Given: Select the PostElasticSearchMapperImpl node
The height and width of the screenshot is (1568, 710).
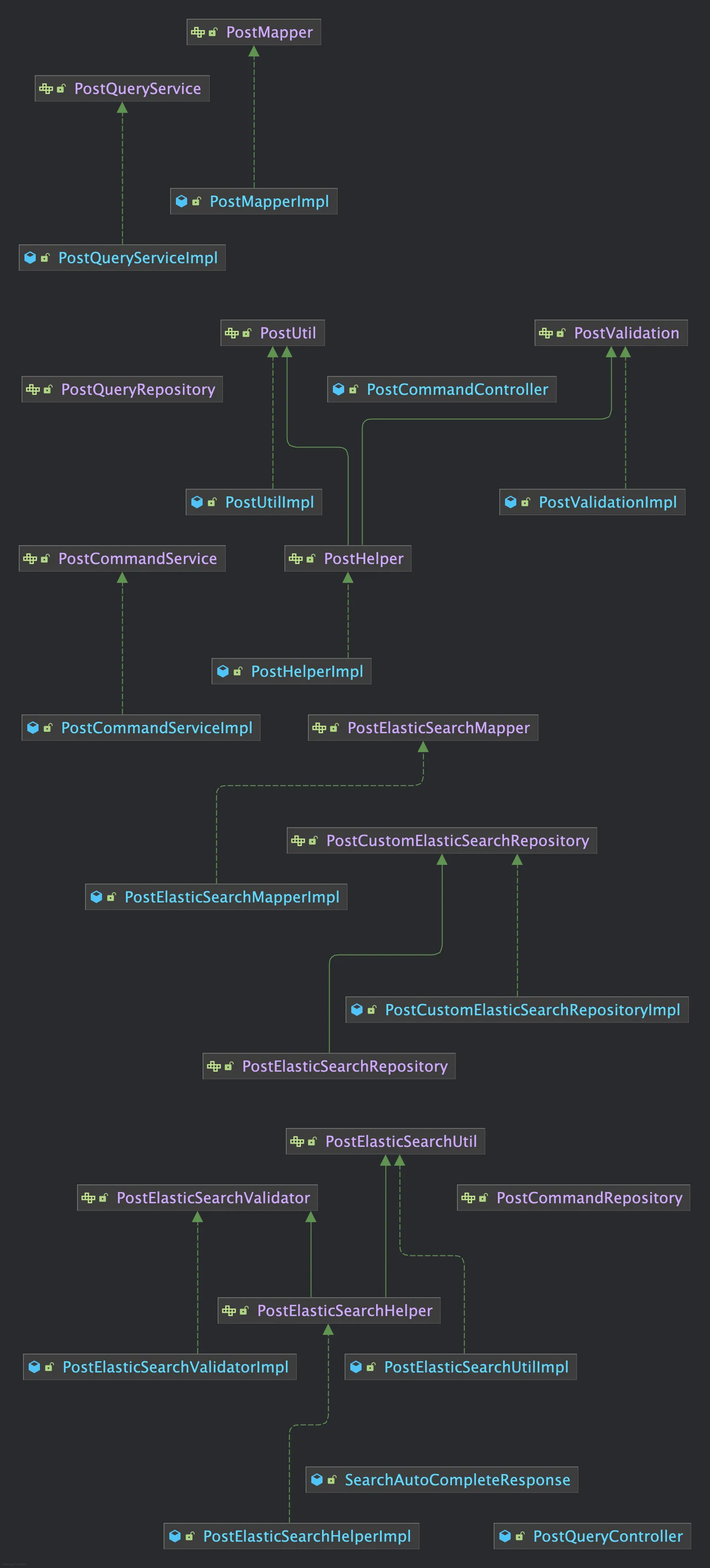Looking at the screenshot, I should (x=216, y=897).
